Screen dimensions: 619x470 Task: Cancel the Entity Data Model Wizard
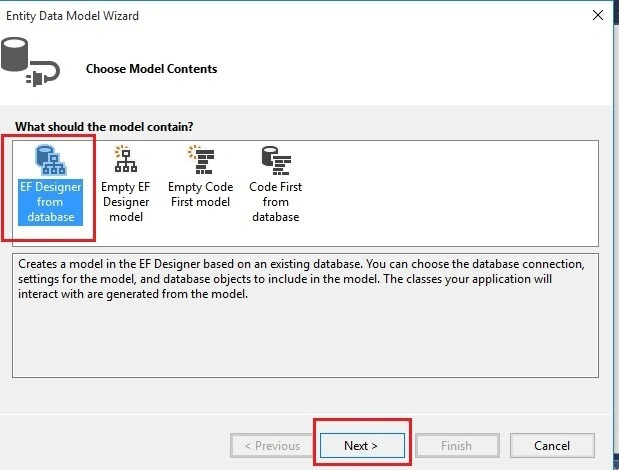click(552, 446)
